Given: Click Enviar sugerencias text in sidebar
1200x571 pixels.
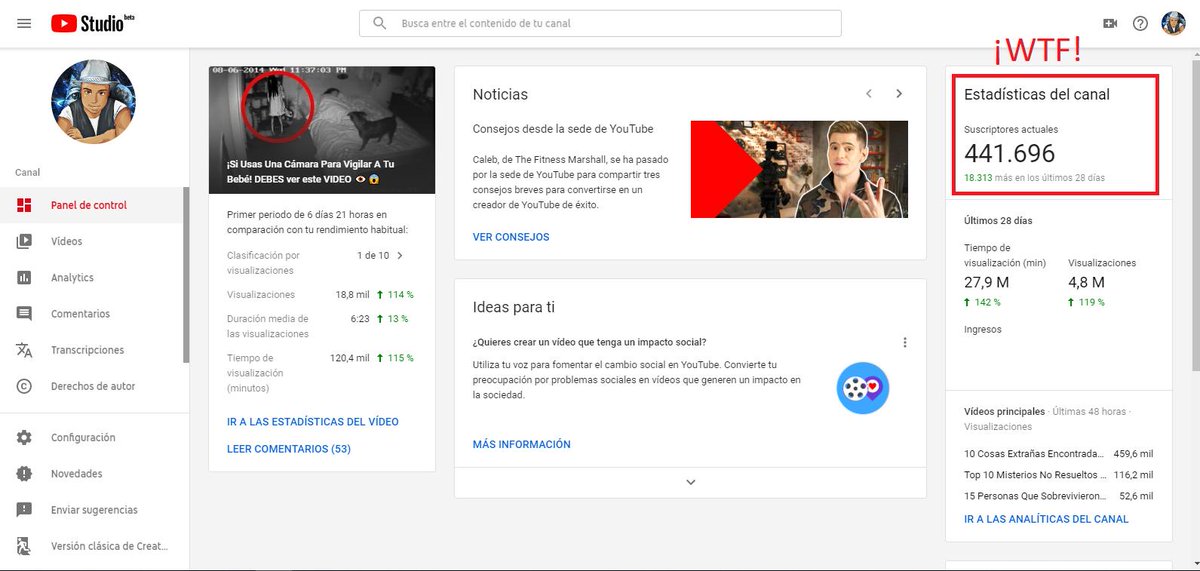Looking at the screenshot, I should (94, 510).
